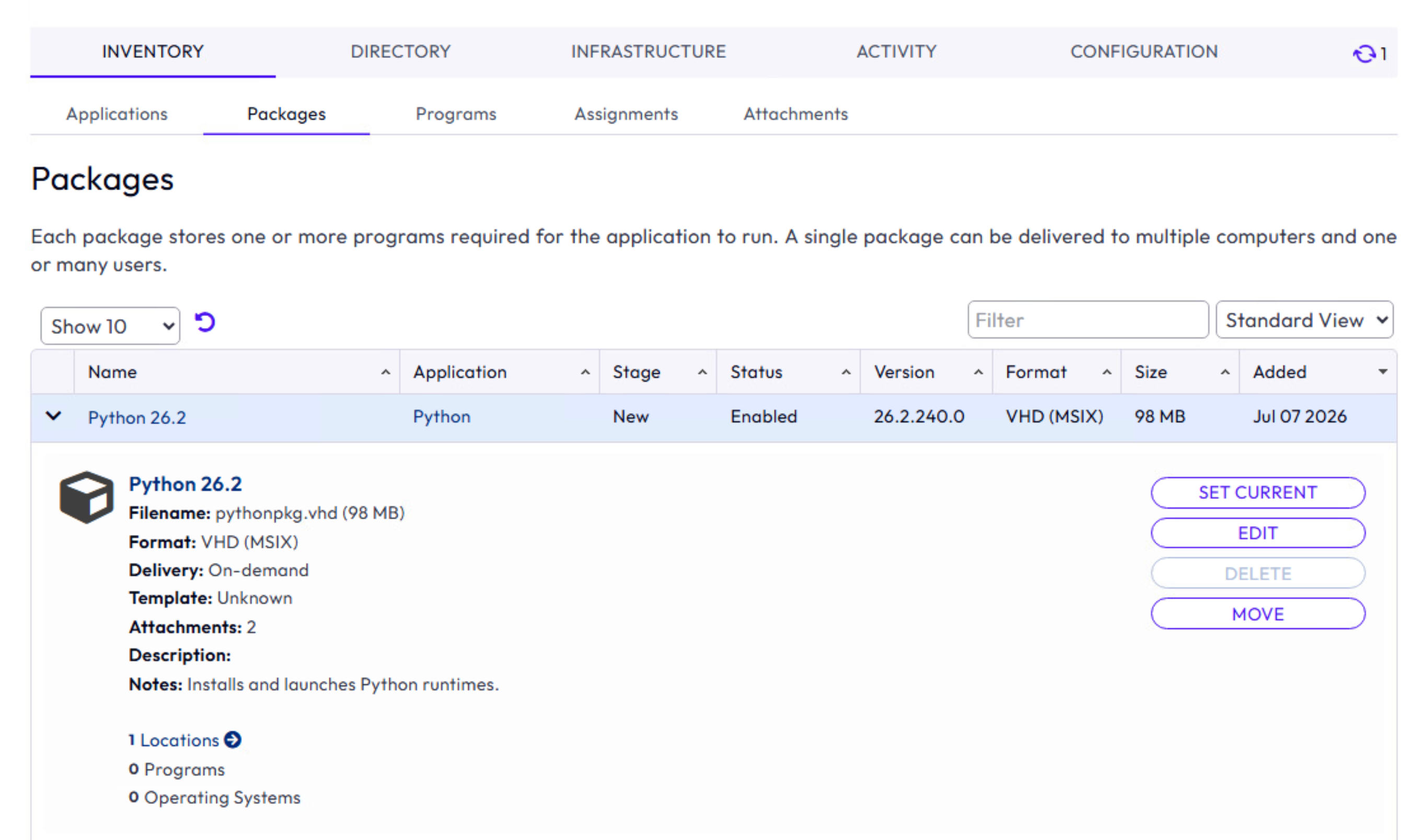Sort the table by Application column

click(500, 372)
